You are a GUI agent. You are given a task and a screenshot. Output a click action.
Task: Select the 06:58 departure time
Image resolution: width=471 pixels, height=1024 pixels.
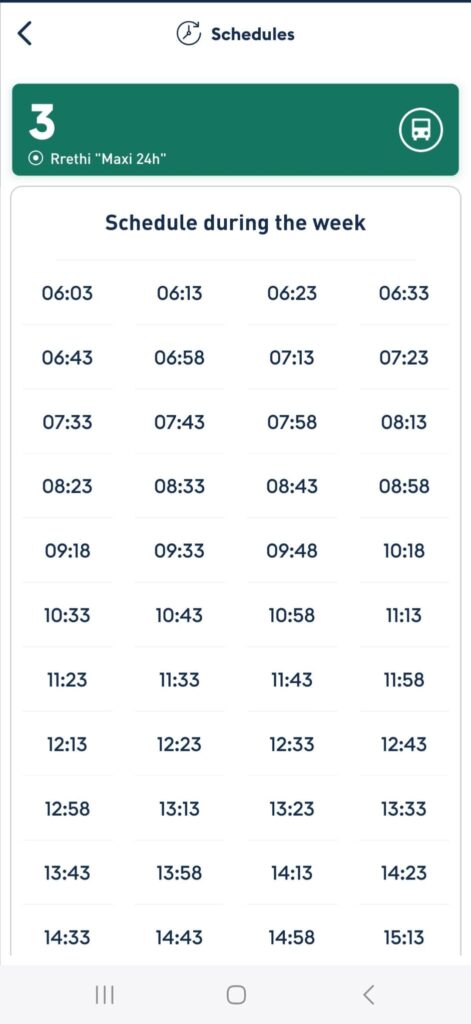click(180, 358)
